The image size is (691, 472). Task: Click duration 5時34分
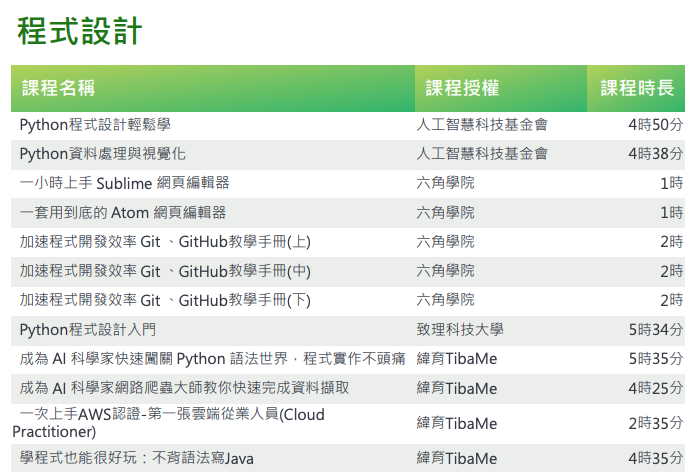tap(655, 330)
